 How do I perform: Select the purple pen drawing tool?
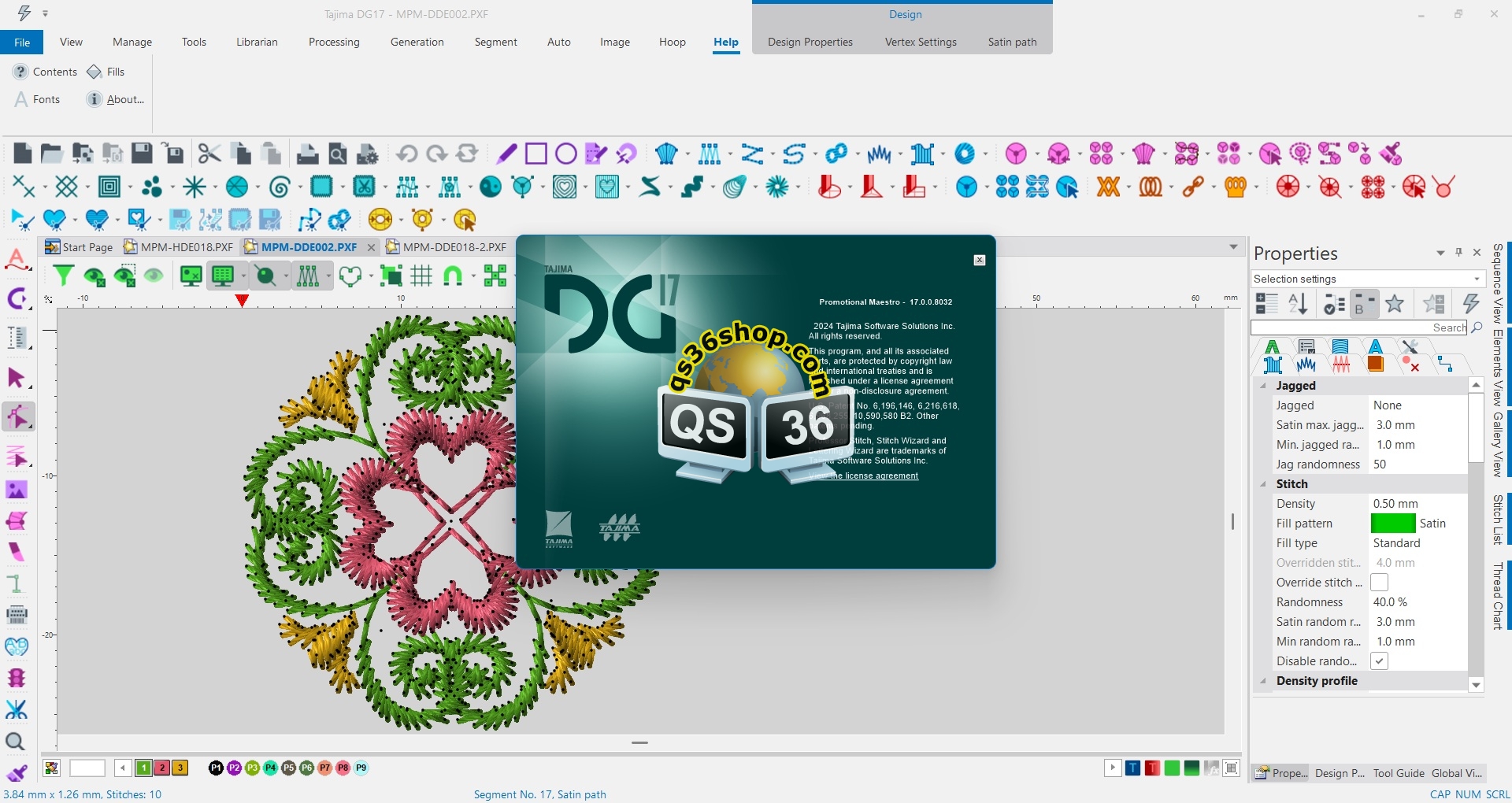click(x=506, y=153)
